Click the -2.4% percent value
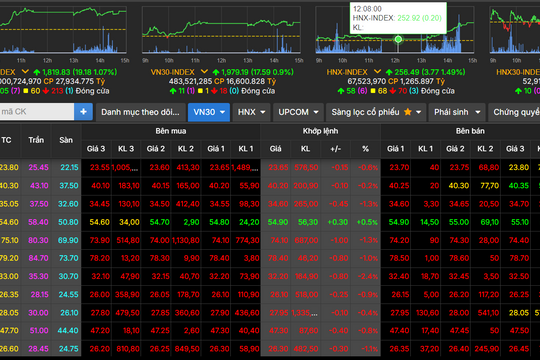Image resolution: width=540 pixels, height=360 pixels. pyautogui.click(x=368, y=276)
